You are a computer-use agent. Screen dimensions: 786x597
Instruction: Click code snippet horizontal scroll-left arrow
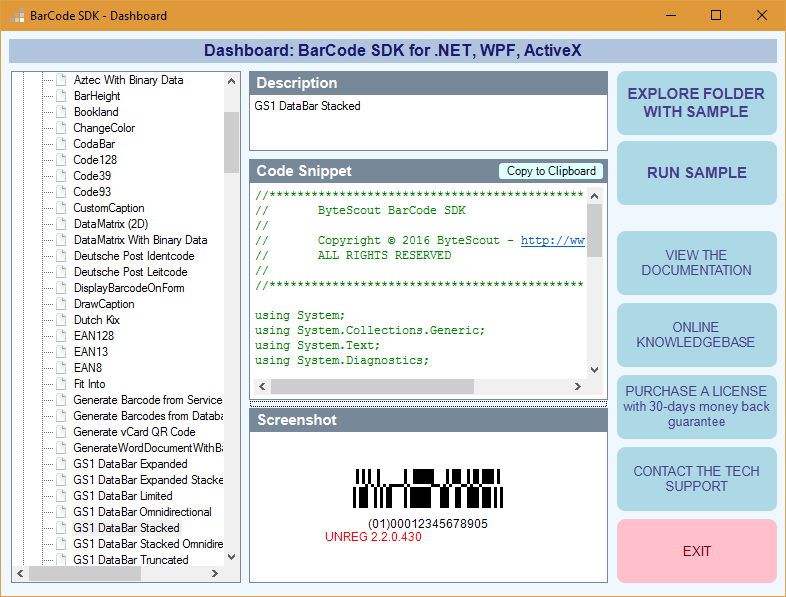point(262,386)
